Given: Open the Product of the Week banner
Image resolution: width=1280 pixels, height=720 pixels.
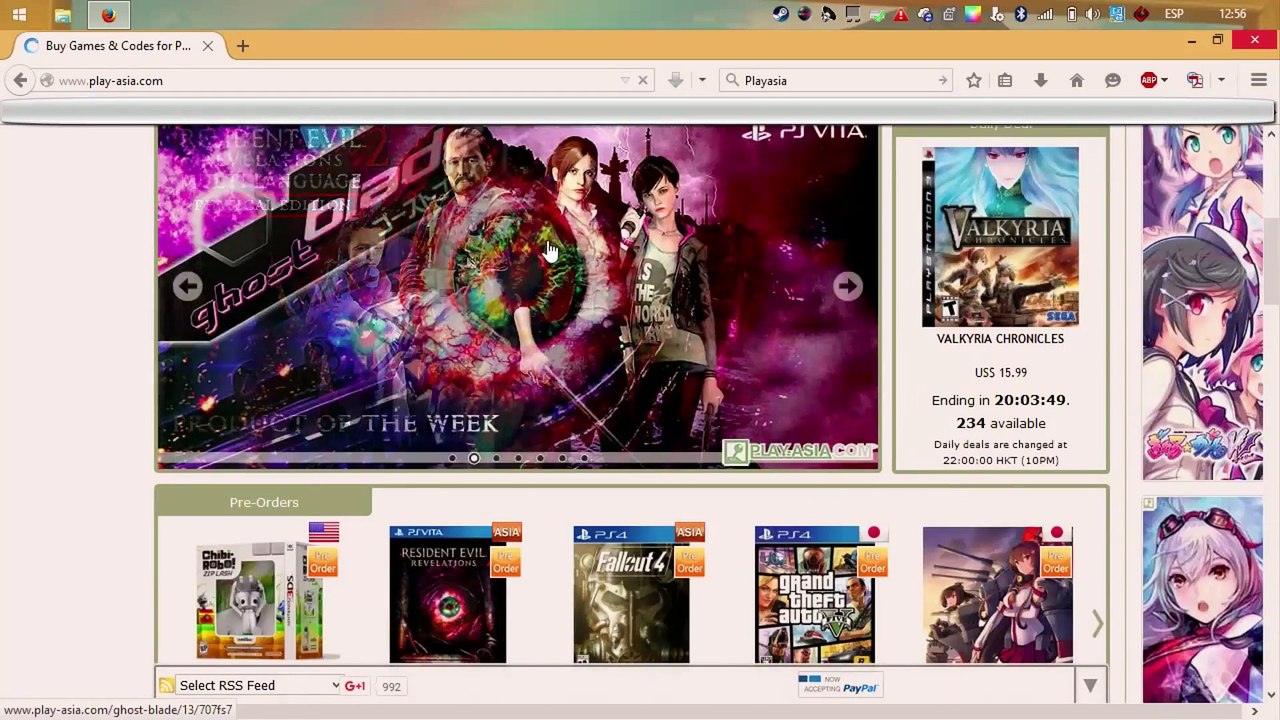Looking at the screenshot, I should tap(518, 297).
